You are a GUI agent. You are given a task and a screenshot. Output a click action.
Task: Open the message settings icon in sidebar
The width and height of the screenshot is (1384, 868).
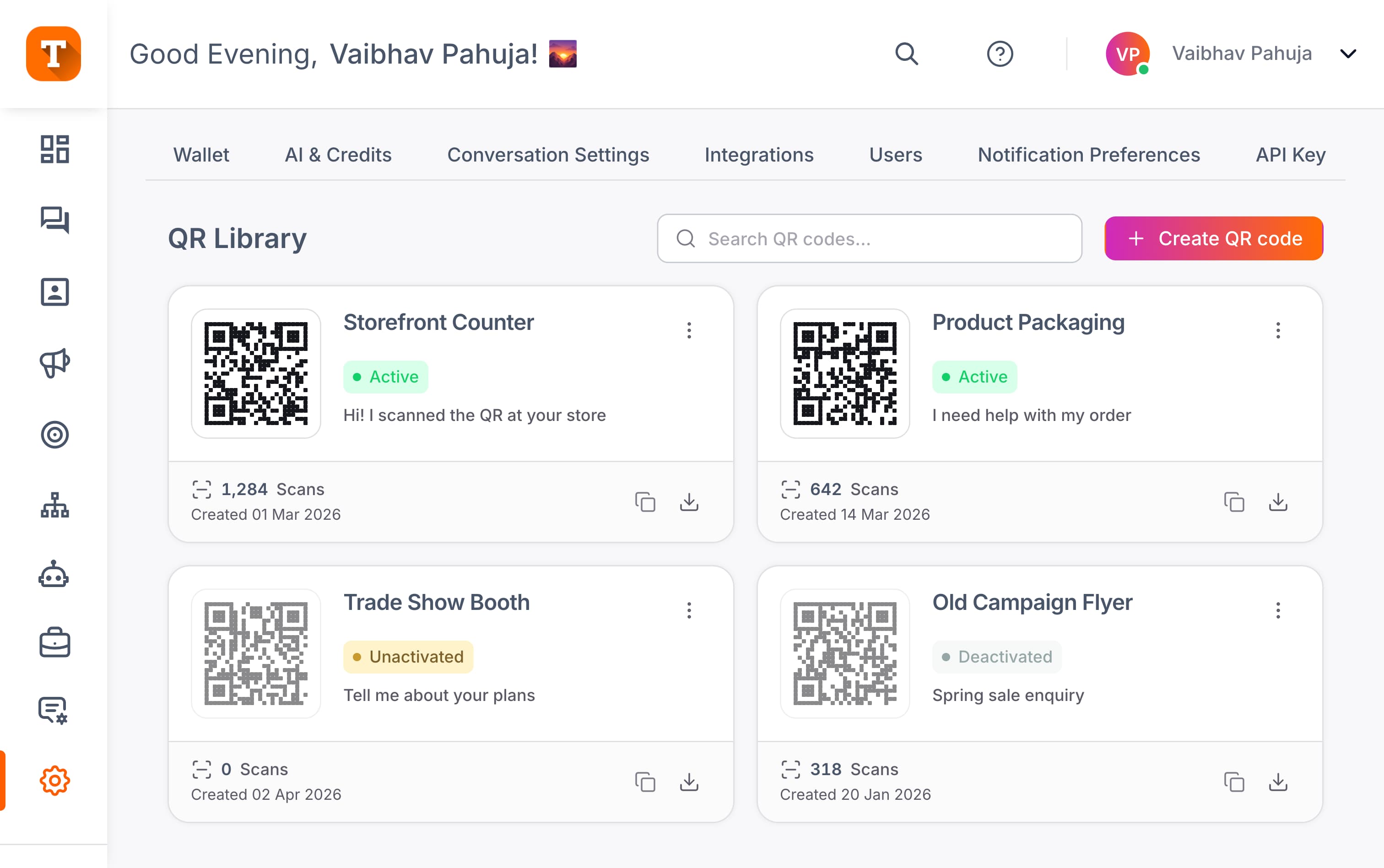point(54,711)
